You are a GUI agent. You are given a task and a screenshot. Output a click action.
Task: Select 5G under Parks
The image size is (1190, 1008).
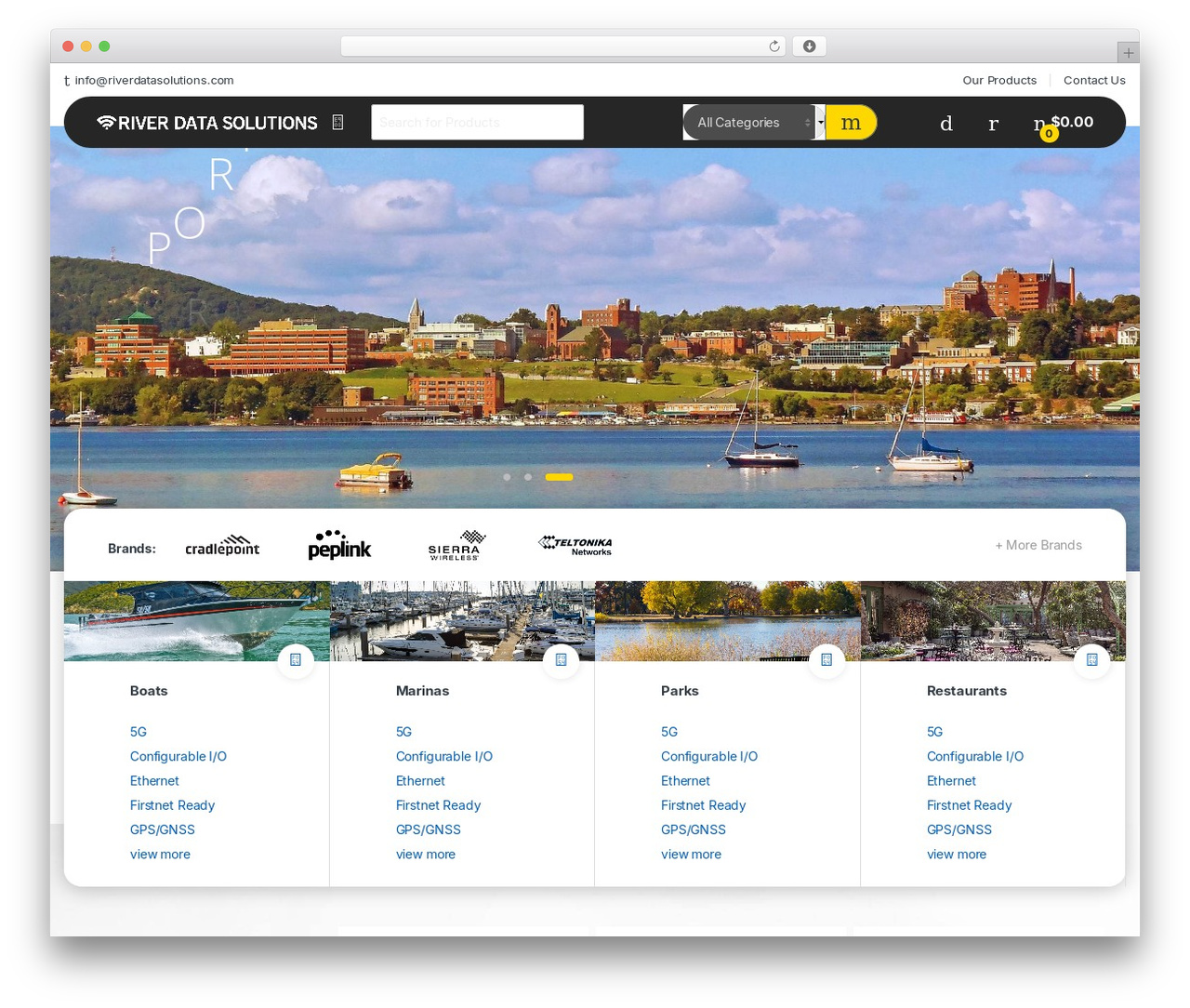(669, 732)
